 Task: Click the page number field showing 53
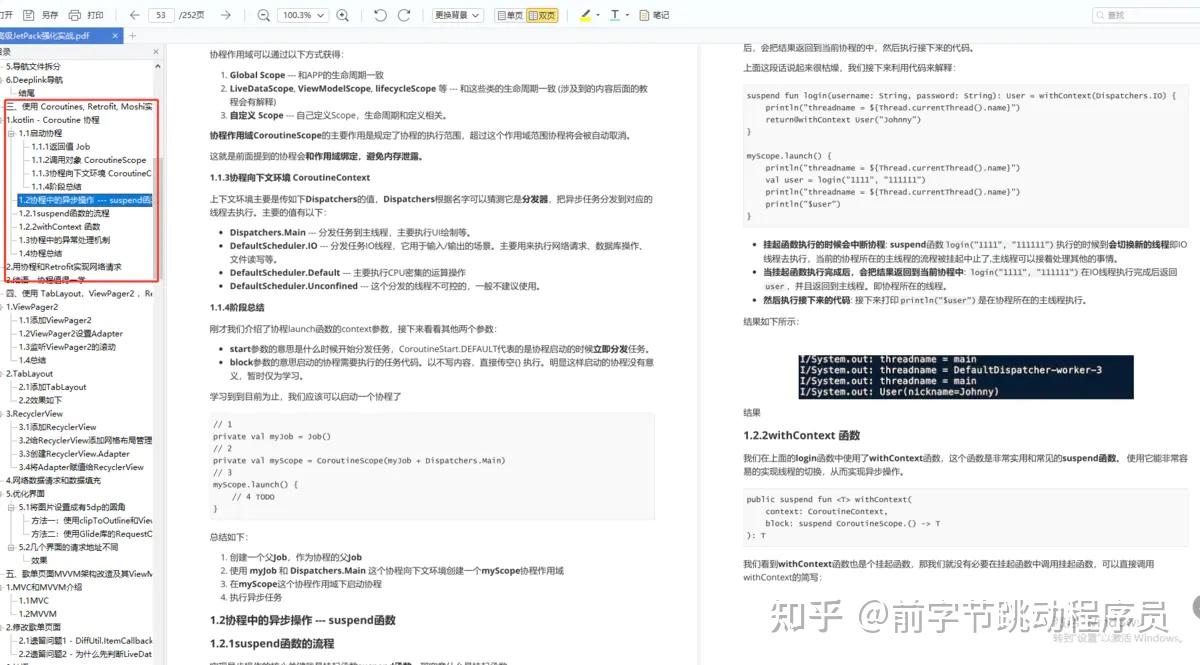pos(161,15)
